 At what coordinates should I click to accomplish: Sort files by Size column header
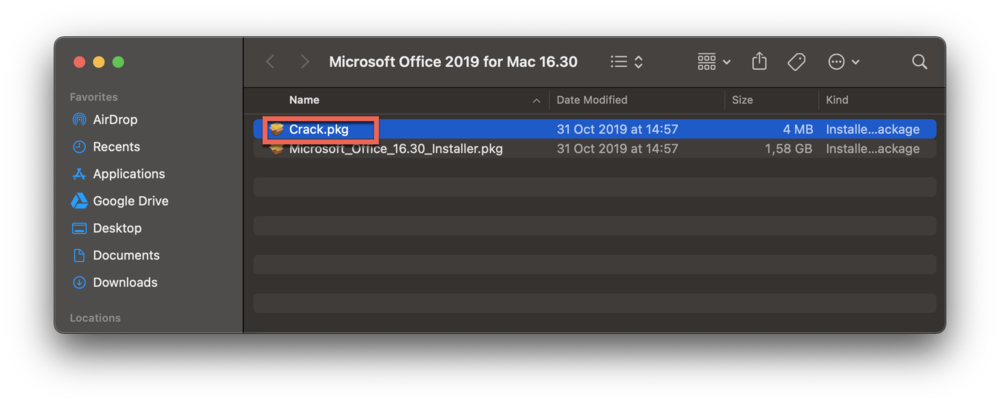click(742, 100)
